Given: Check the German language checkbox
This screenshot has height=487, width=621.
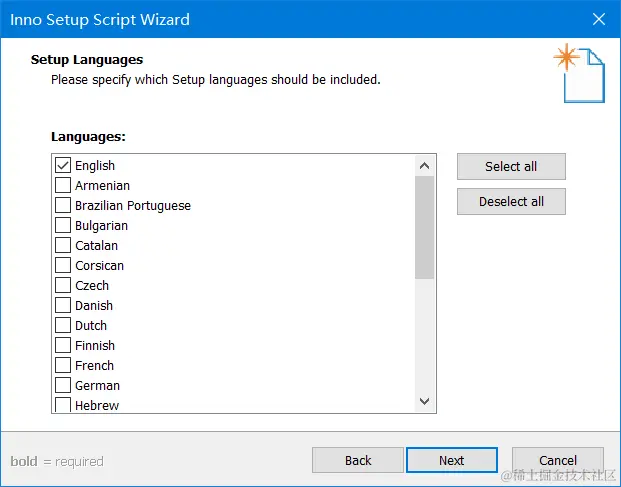Looking at the screenshot, I should (63, 385).
